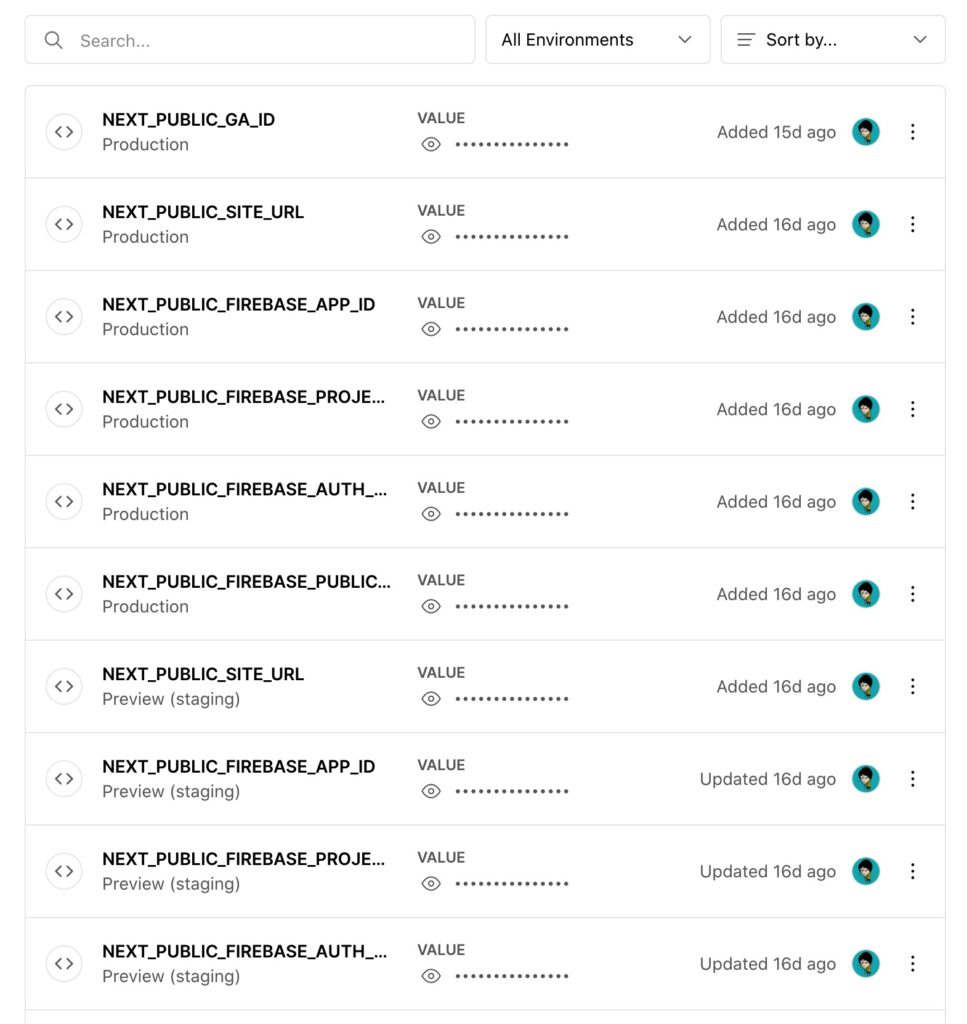Toggle value visibility for Preview NEXT_PUBLIC_FIREBASE_APP_ID
The height and width of the screenshot is (1024, 967).
[431, 792]
